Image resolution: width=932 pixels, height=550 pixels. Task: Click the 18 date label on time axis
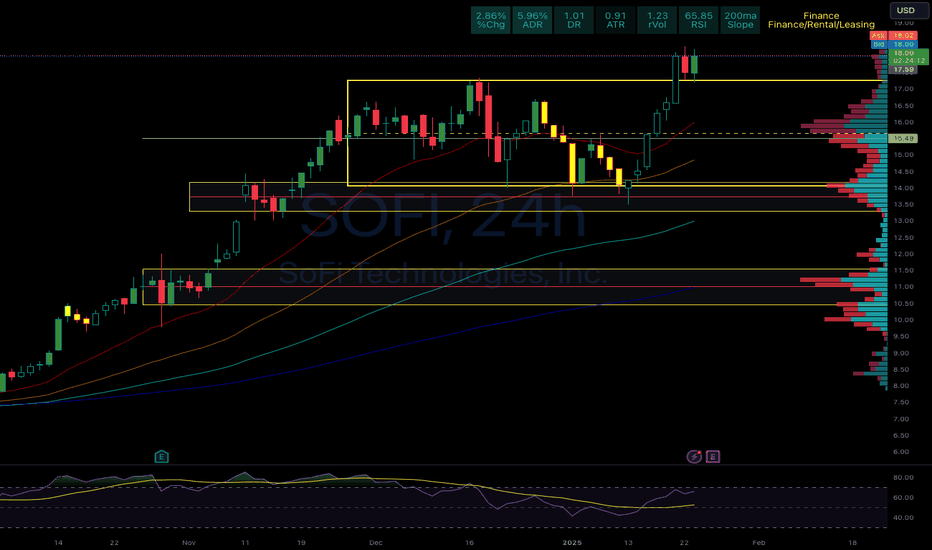tap(852, 543)
